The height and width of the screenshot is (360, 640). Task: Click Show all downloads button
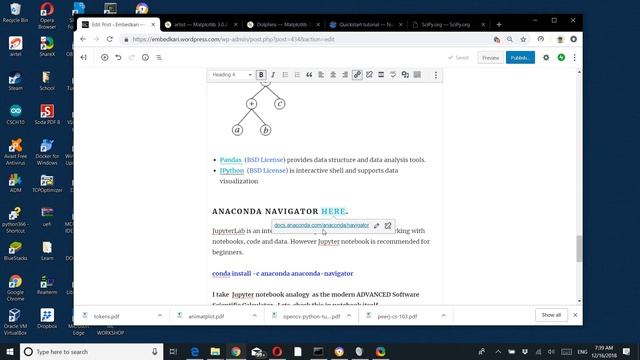tap(551, 315)
